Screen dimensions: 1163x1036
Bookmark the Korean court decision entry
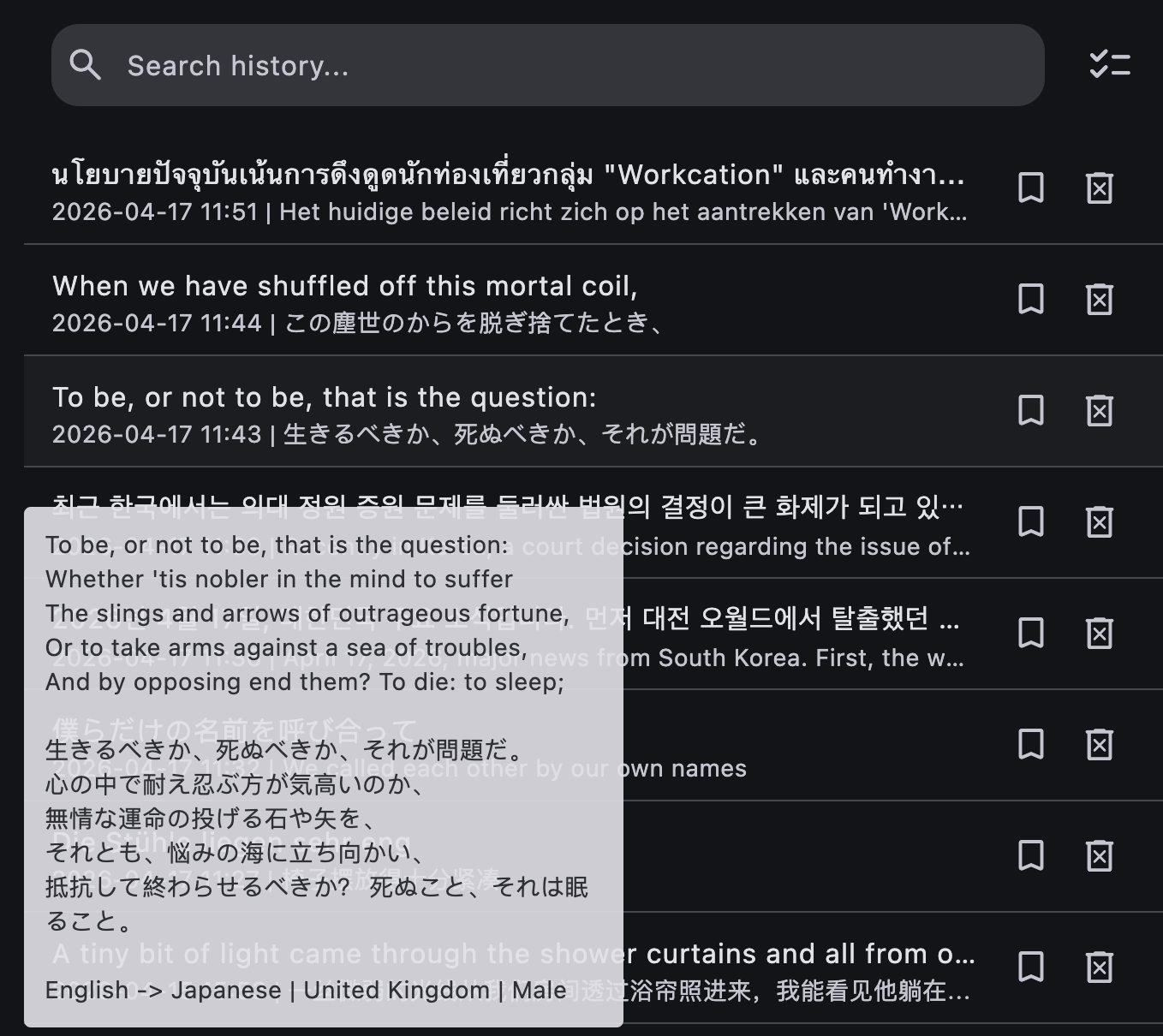pyautogui.click(x=1031, y=521)
